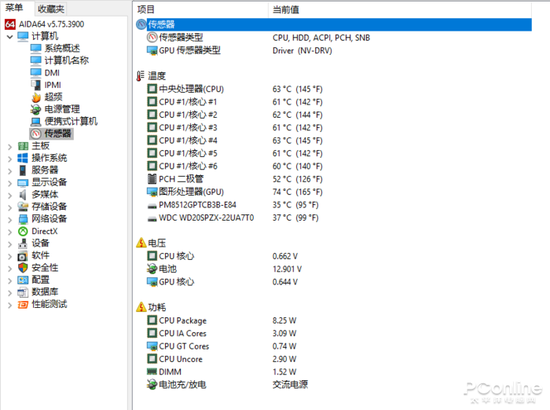The width and height of the screenshot is (550, 410).
Task: Click the 数据库 database icon
Action: (x=23, y=292)
